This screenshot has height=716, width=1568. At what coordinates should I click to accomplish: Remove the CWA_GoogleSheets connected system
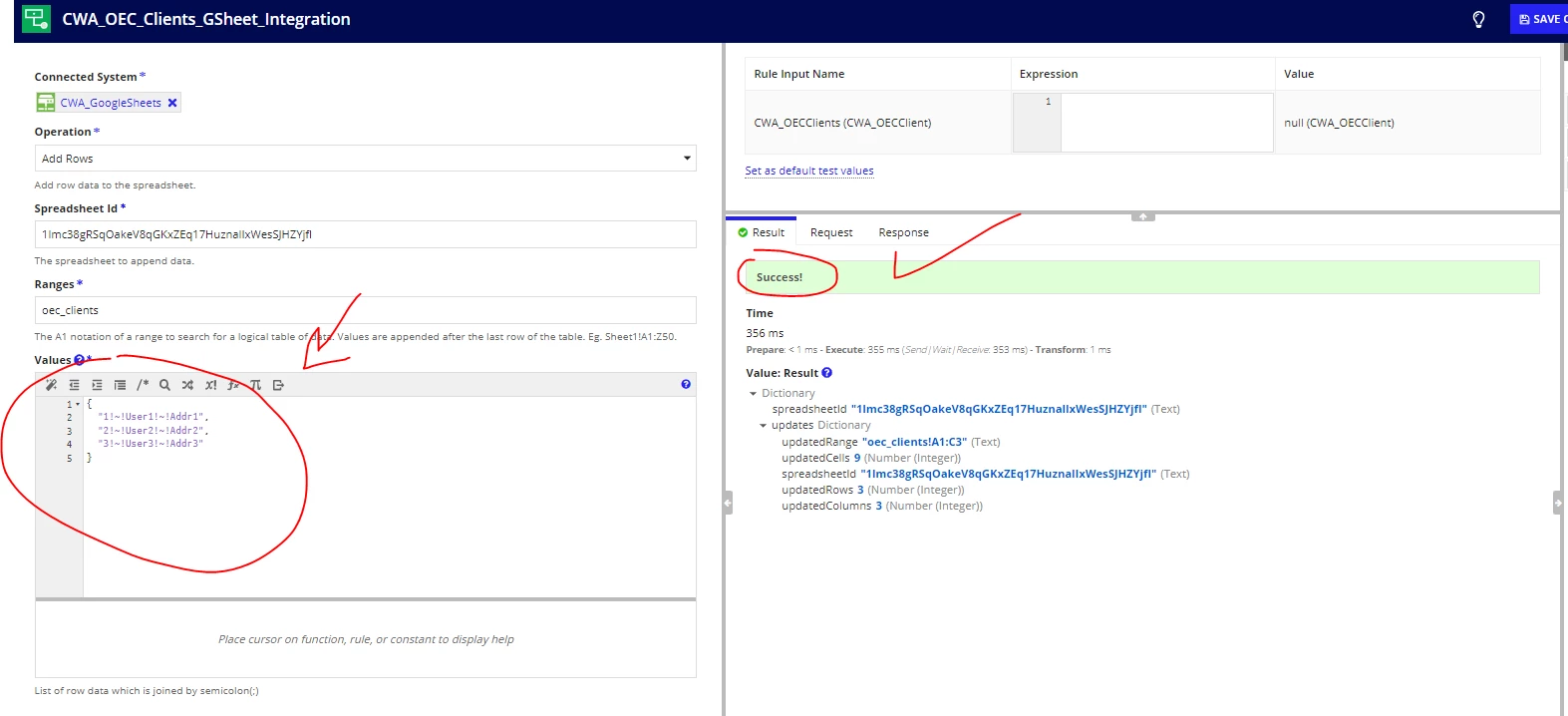[x=172, y=103]
